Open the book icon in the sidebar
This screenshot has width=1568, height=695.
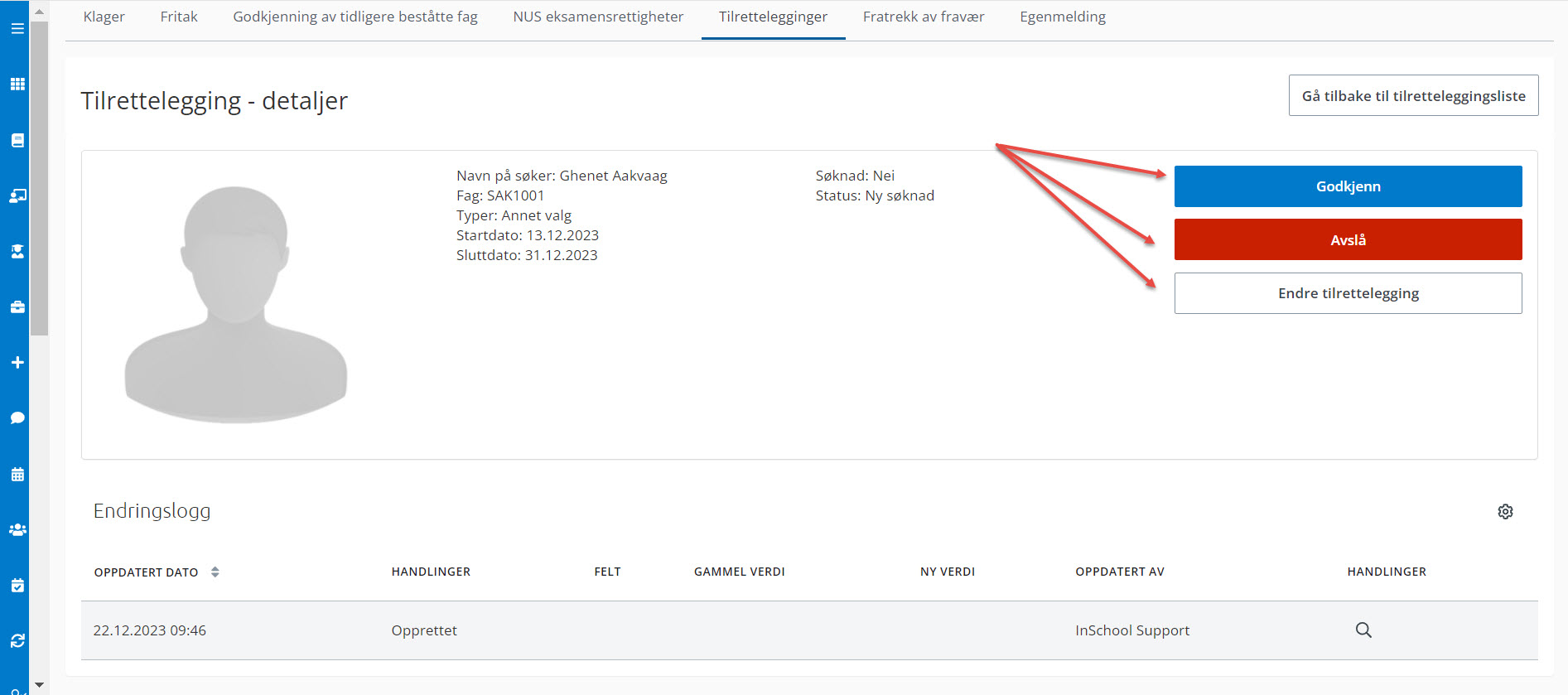17,140
